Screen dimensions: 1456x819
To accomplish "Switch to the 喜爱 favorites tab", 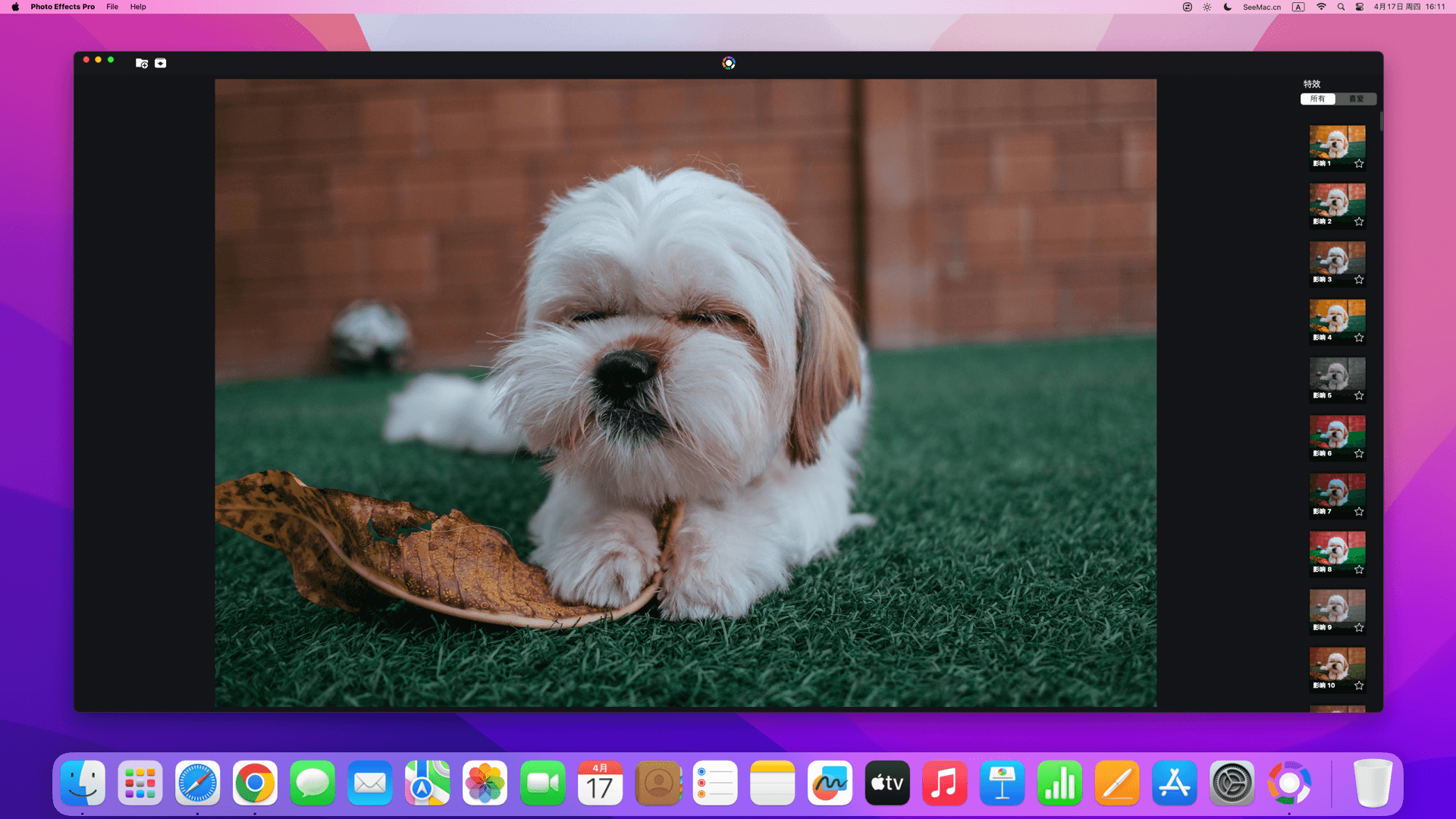I will [1356, 99].
